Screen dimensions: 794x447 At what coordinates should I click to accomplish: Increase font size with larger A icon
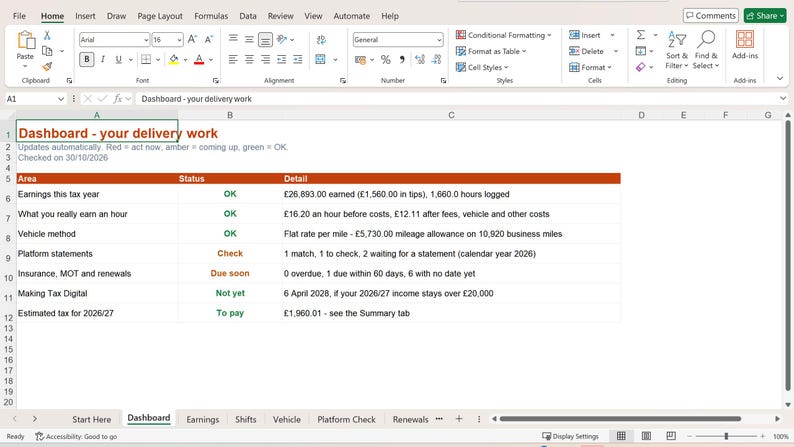192,39
